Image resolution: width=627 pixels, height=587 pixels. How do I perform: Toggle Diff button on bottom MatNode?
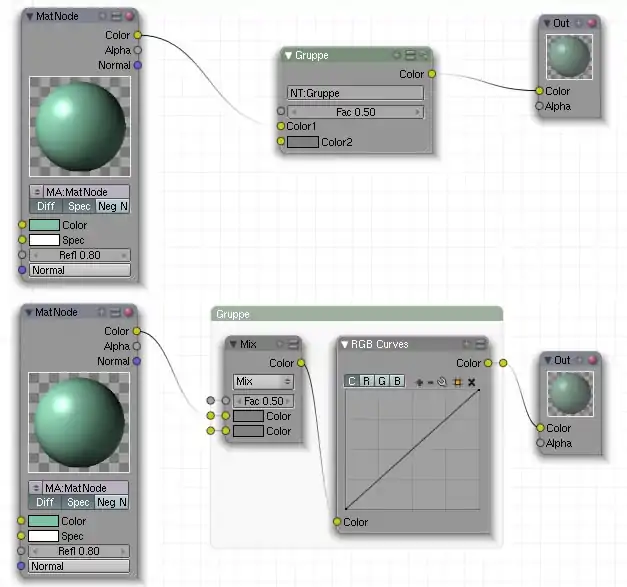[x=45, y=502]
